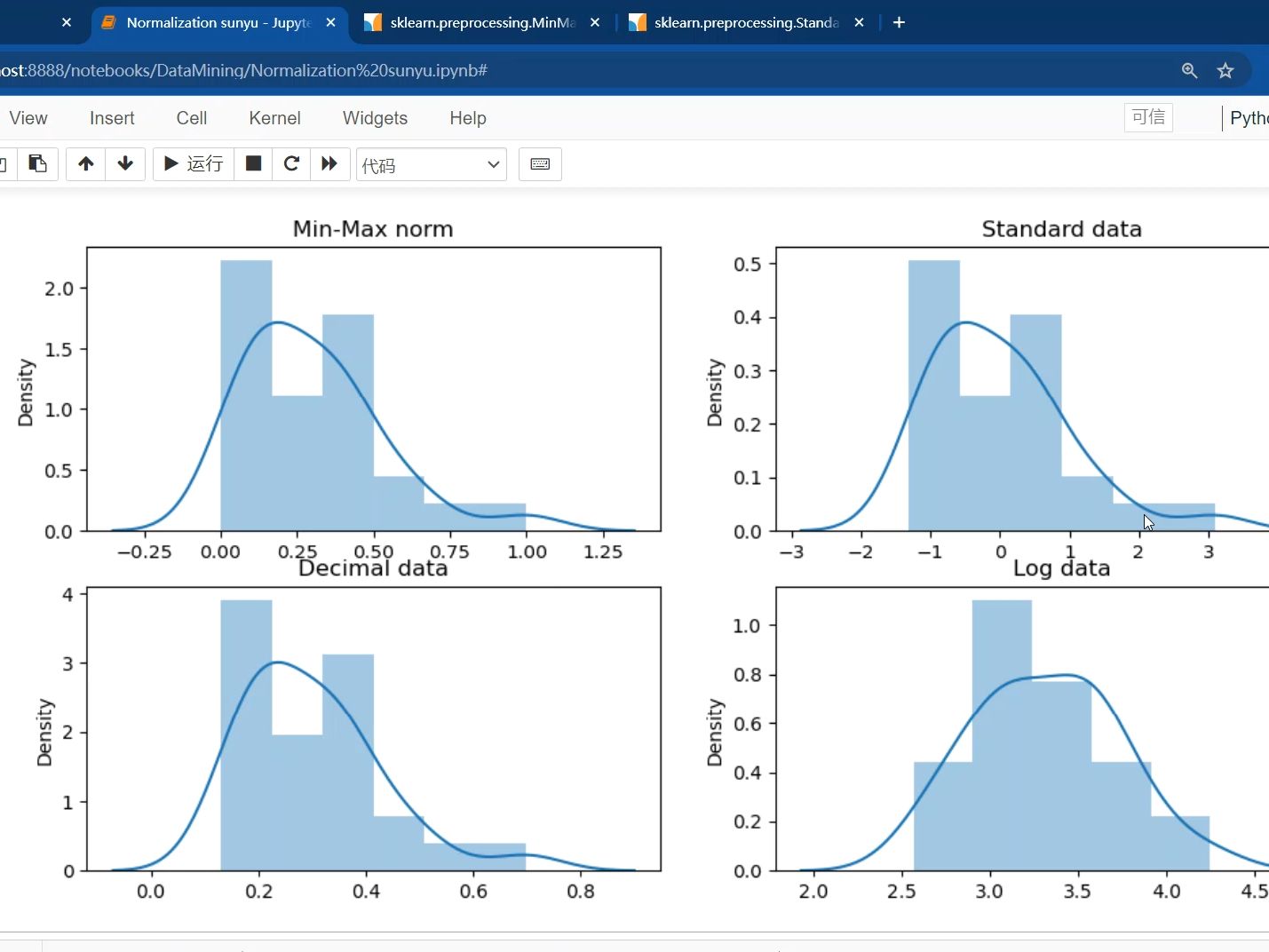Run the cell with 运行 button
Screen dimensions: 1269x952
pyautogui.click(x=194, y=163)
